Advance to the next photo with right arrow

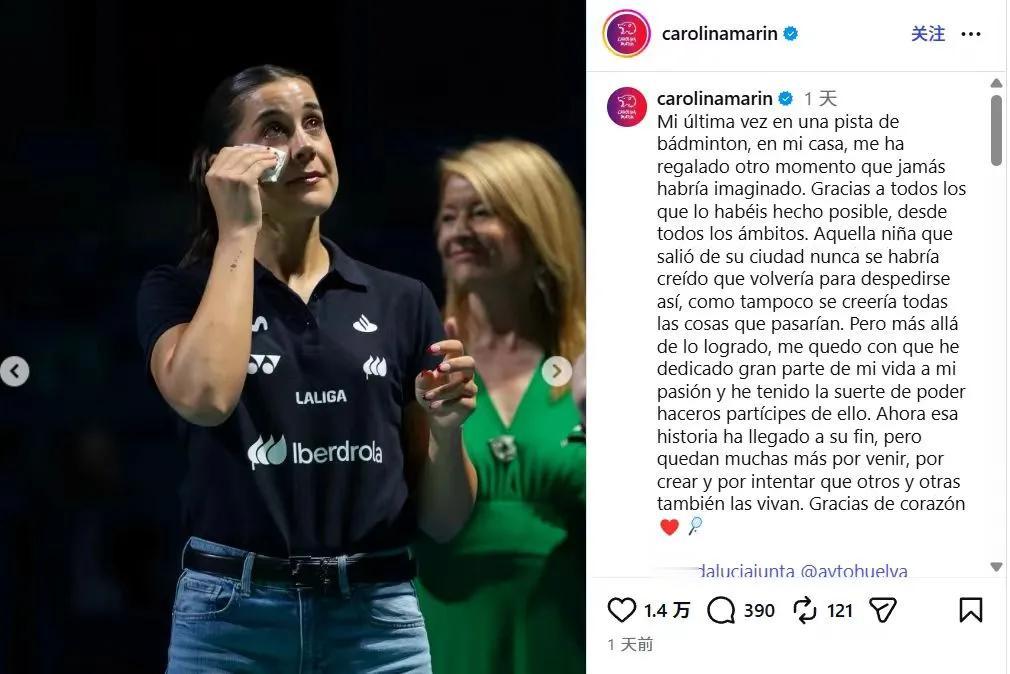pyautogui.click(x=557, y=371)
